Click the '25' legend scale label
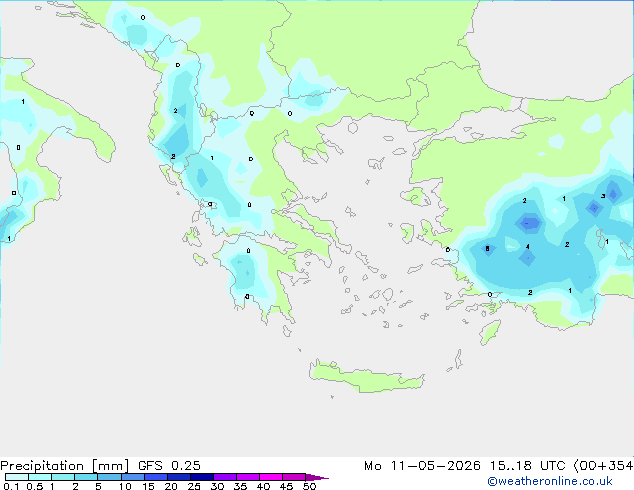Screen dimensions: 634x490 click(x=194, y=486)
